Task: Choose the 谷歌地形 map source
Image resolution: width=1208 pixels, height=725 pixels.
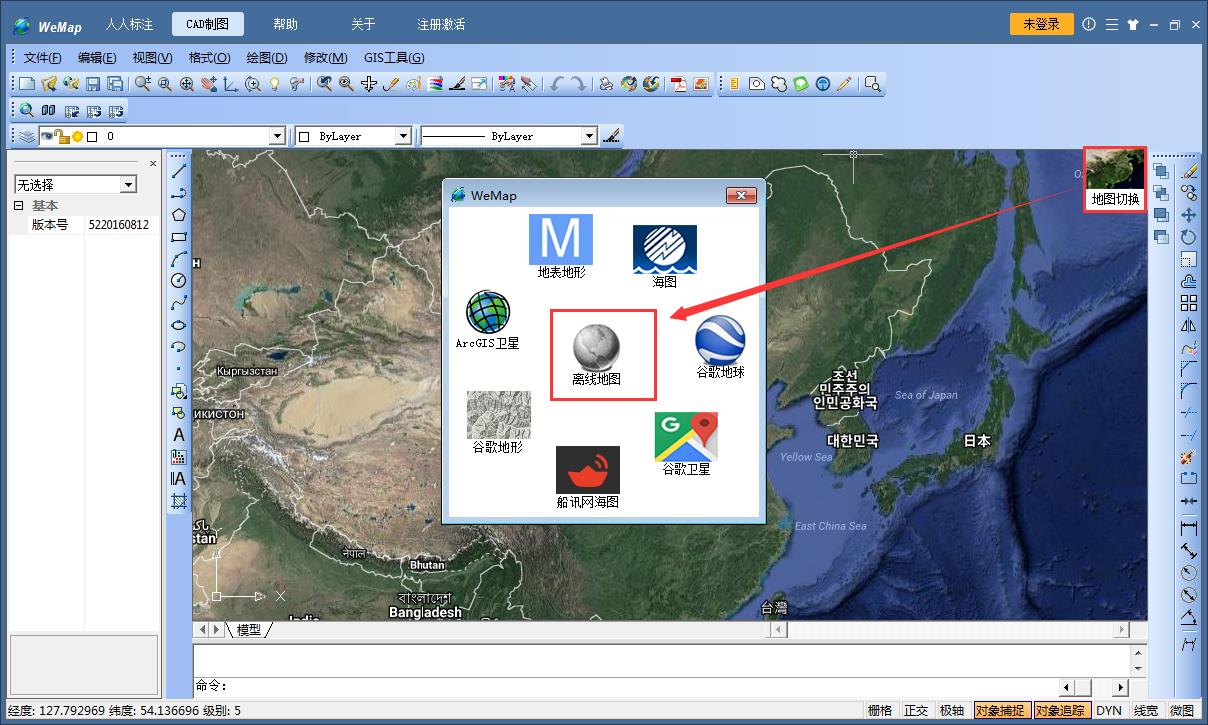Action: pyautogui.click(x=498, y=422)
